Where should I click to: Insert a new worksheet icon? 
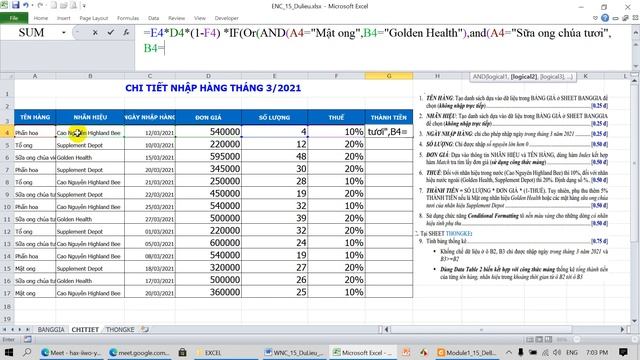(145, 329)
